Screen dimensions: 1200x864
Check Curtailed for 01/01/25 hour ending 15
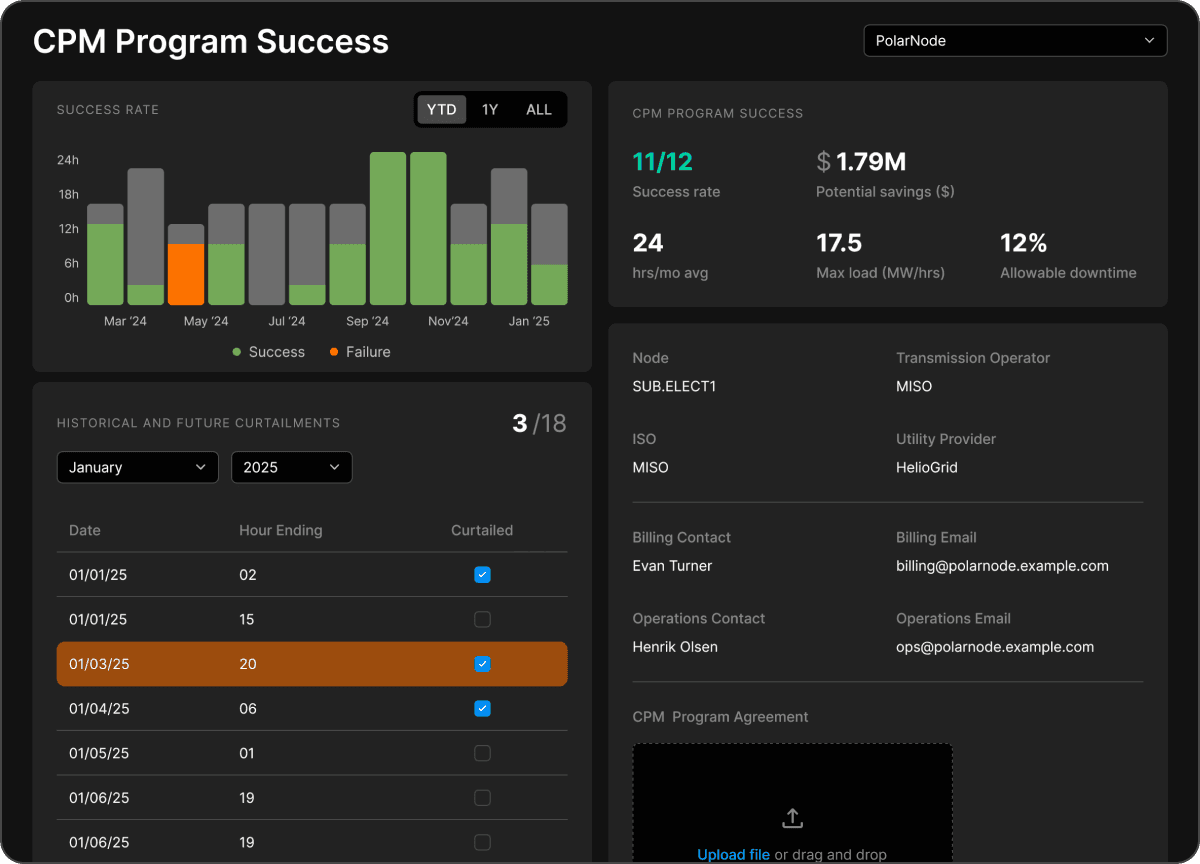tap(482, 619)
